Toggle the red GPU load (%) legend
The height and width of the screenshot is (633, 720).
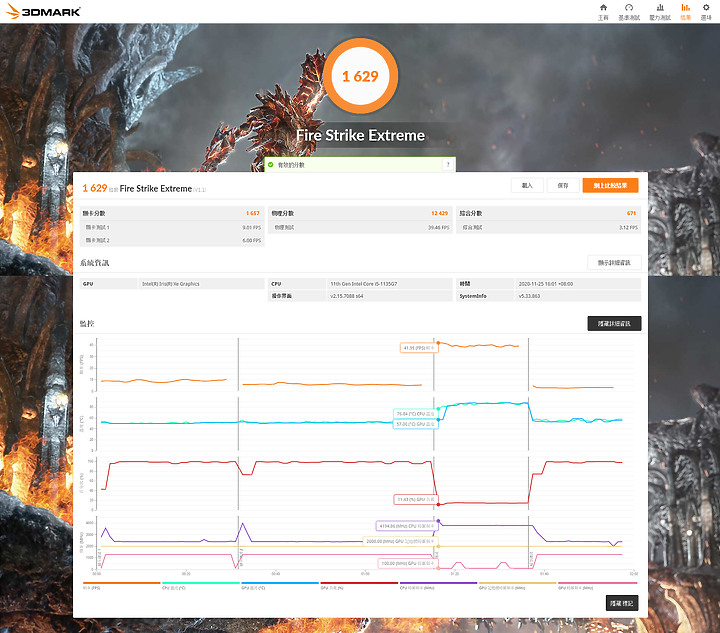point(359,585)
